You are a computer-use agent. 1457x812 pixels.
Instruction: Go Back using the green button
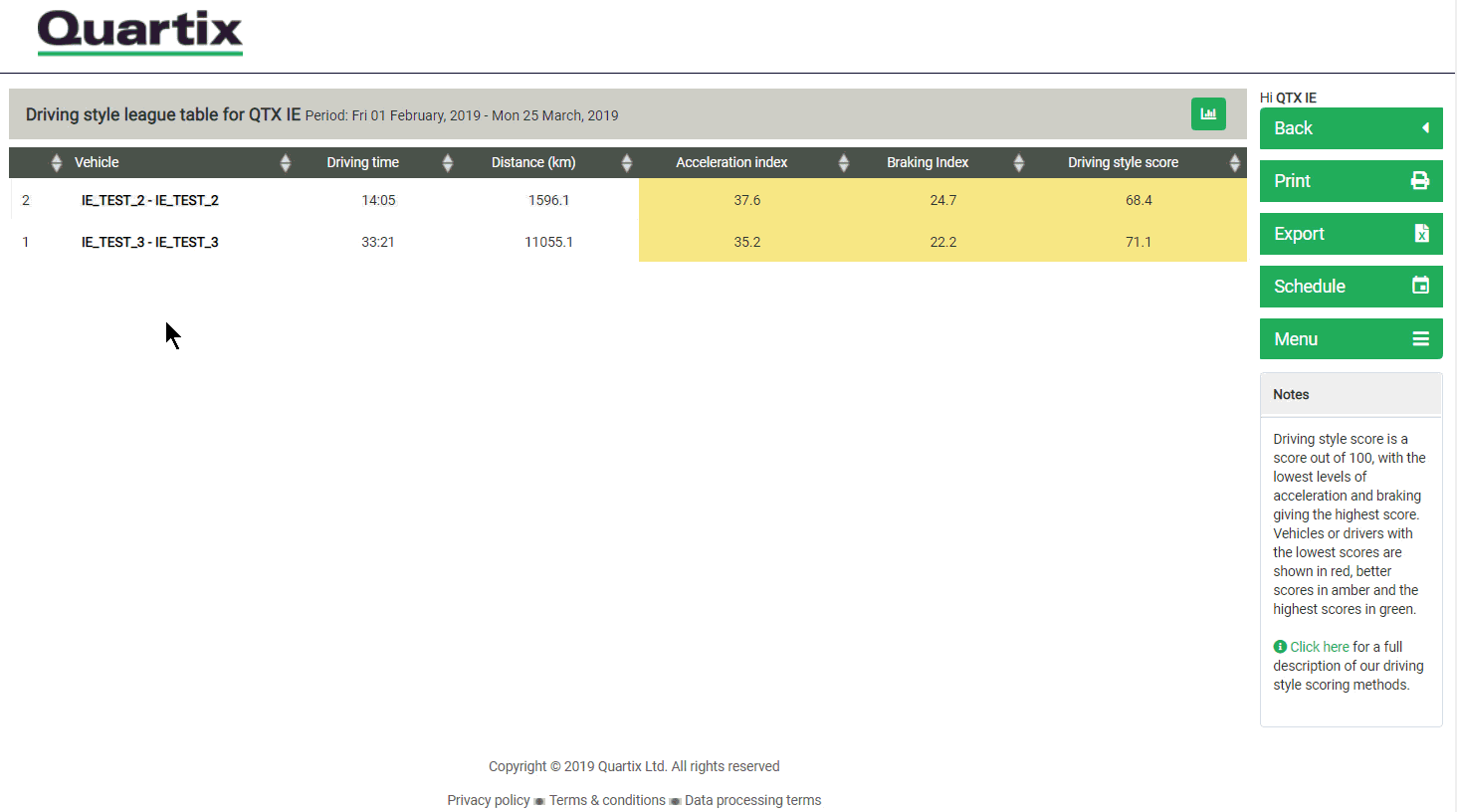[x=1351, y=128]
